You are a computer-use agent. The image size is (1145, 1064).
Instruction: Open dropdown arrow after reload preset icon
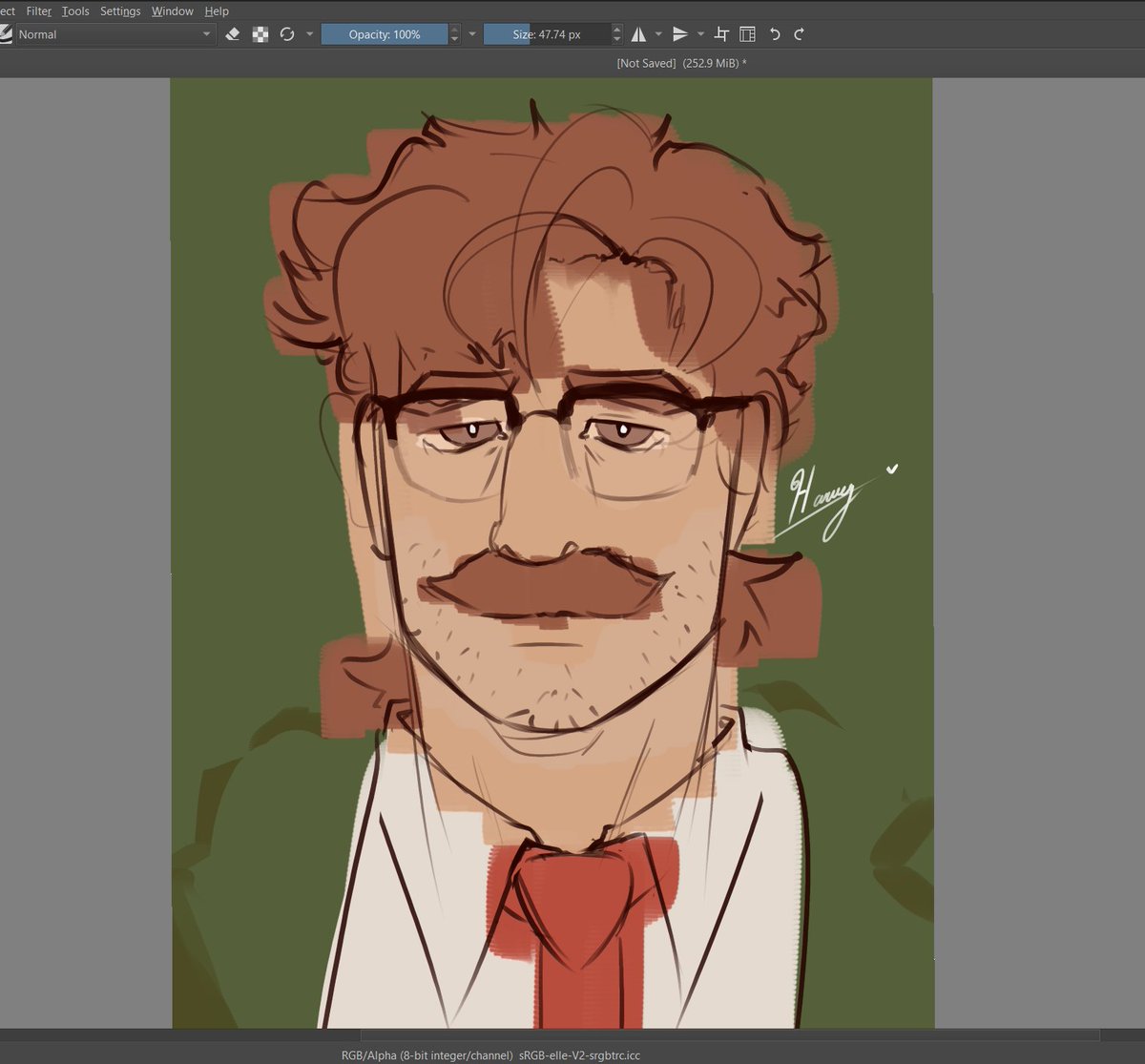(x=309, y=34)
